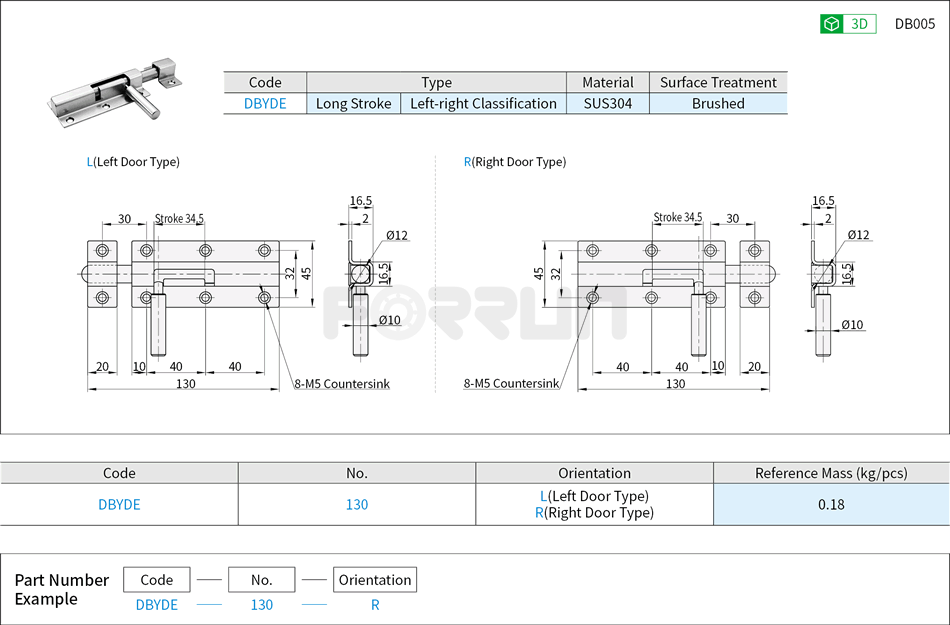
Task: Open the No. box in Part Number Example
Action: coord(261,579)
